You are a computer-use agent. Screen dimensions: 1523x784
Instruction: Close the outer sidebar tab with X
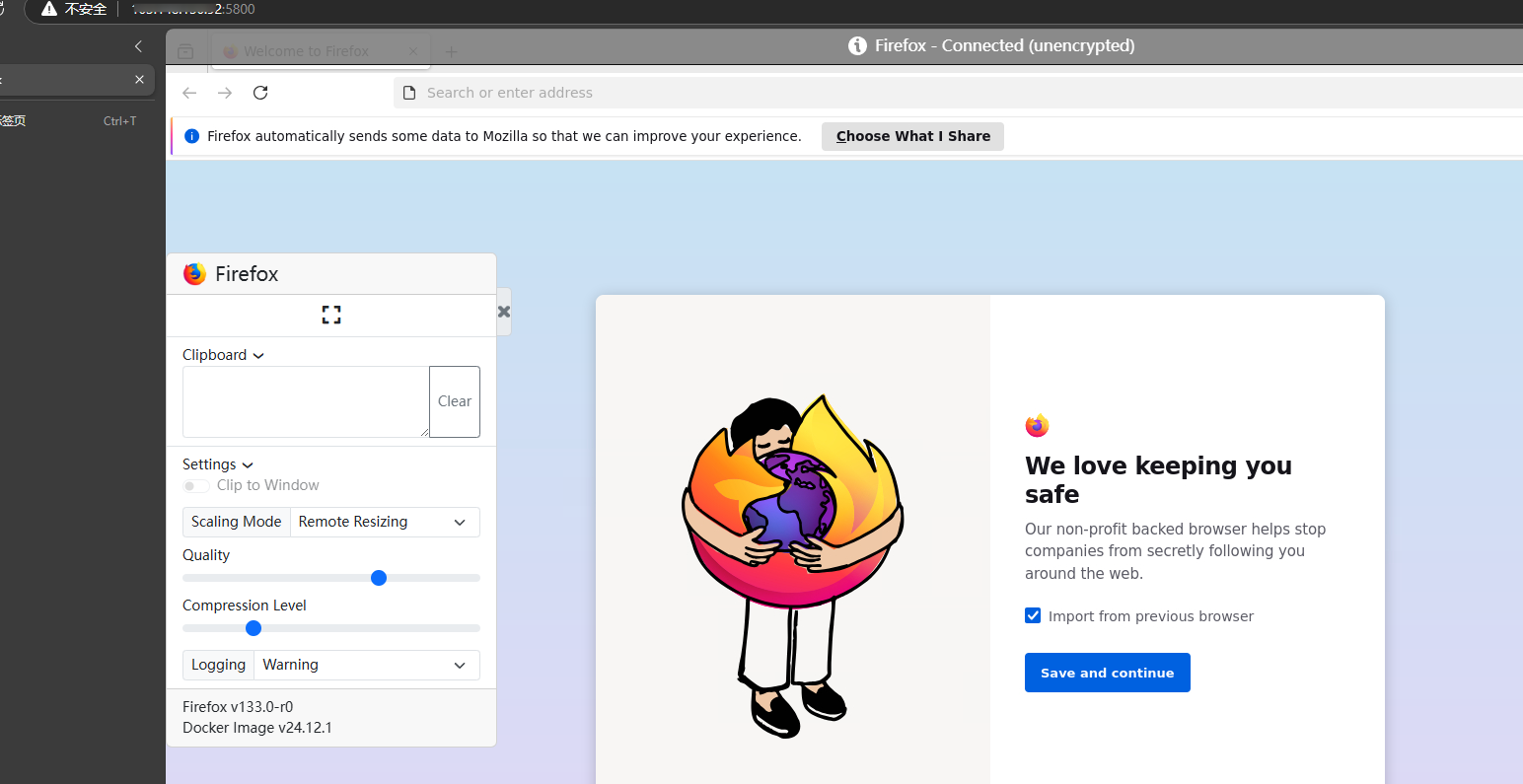pos(139,80)
